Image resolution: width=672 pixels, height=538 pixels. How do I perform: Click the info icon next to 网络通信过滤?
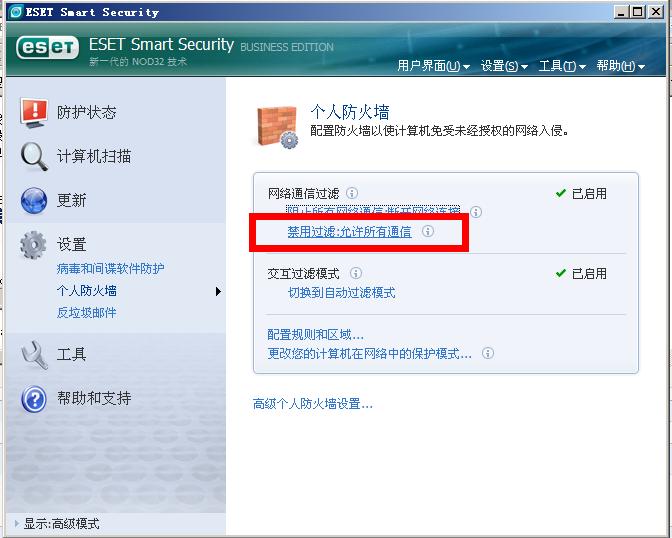click(x=352, y=193)
